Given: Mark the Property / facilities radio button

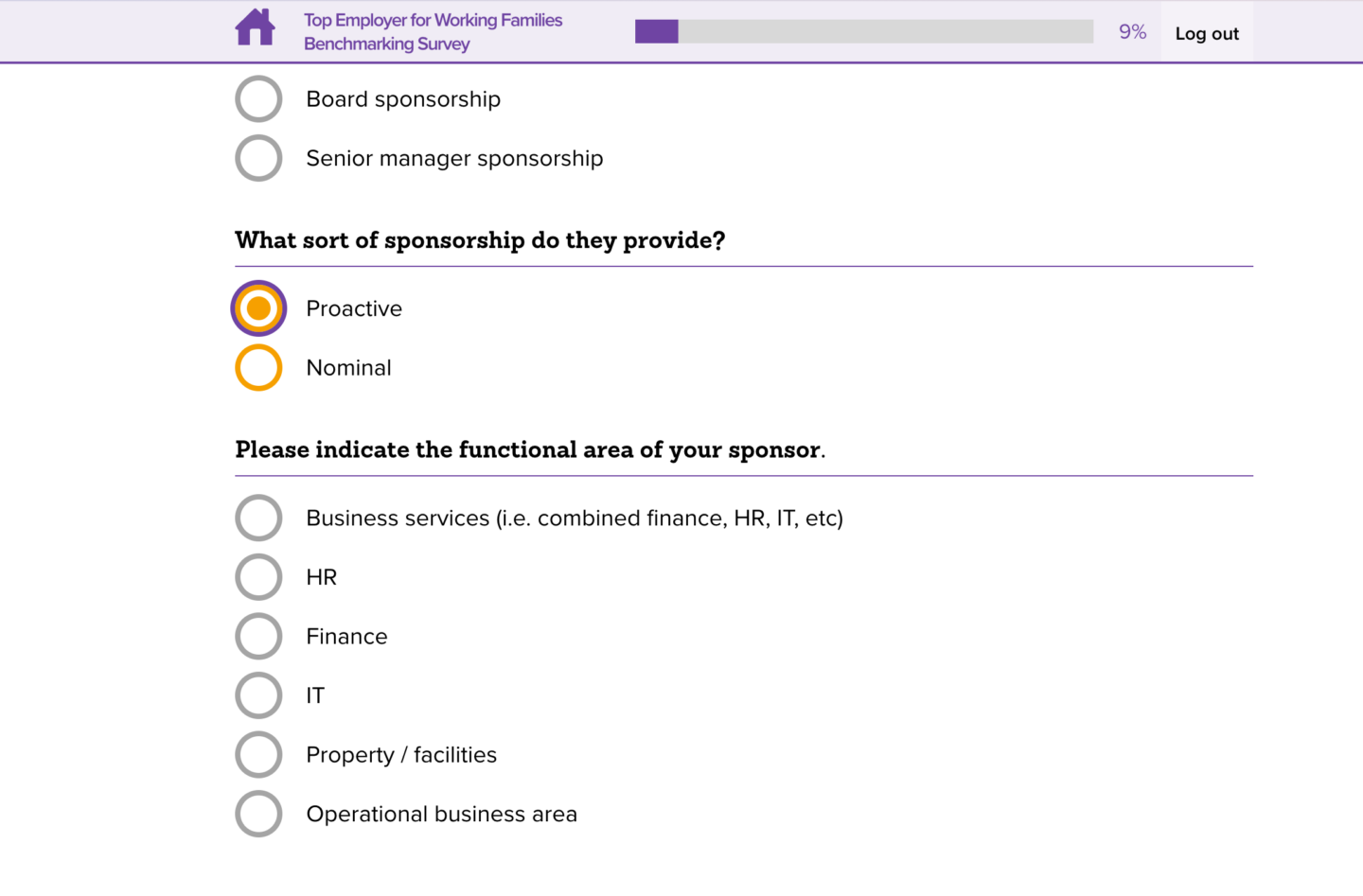Looking at the screenshot, I should click(x=258, y=755).
